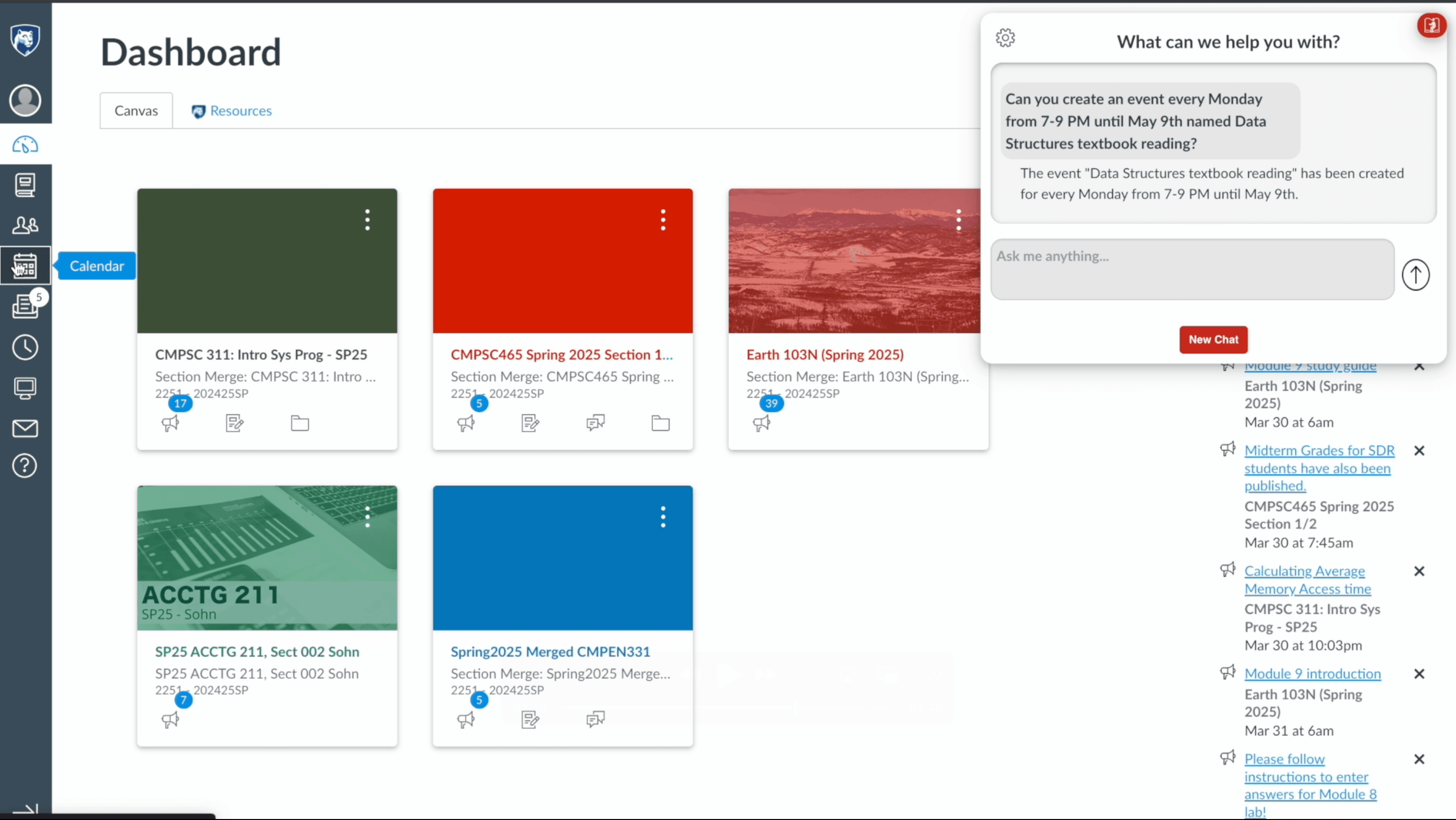The image size is (1456, 820).
Task: Open your account profile icon
Action: point(25,101)
